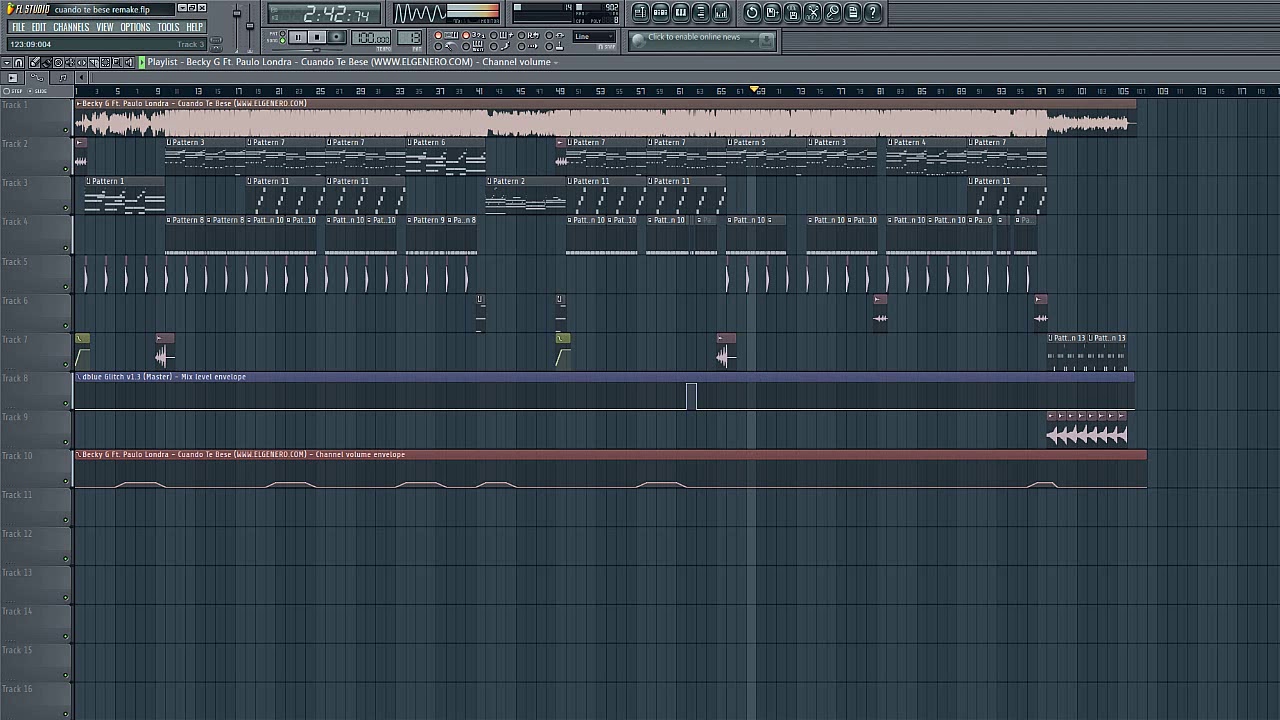This screenshot has height=720, width=1280.
Task: Open the audio editor scissors icon
Action: 813,12
